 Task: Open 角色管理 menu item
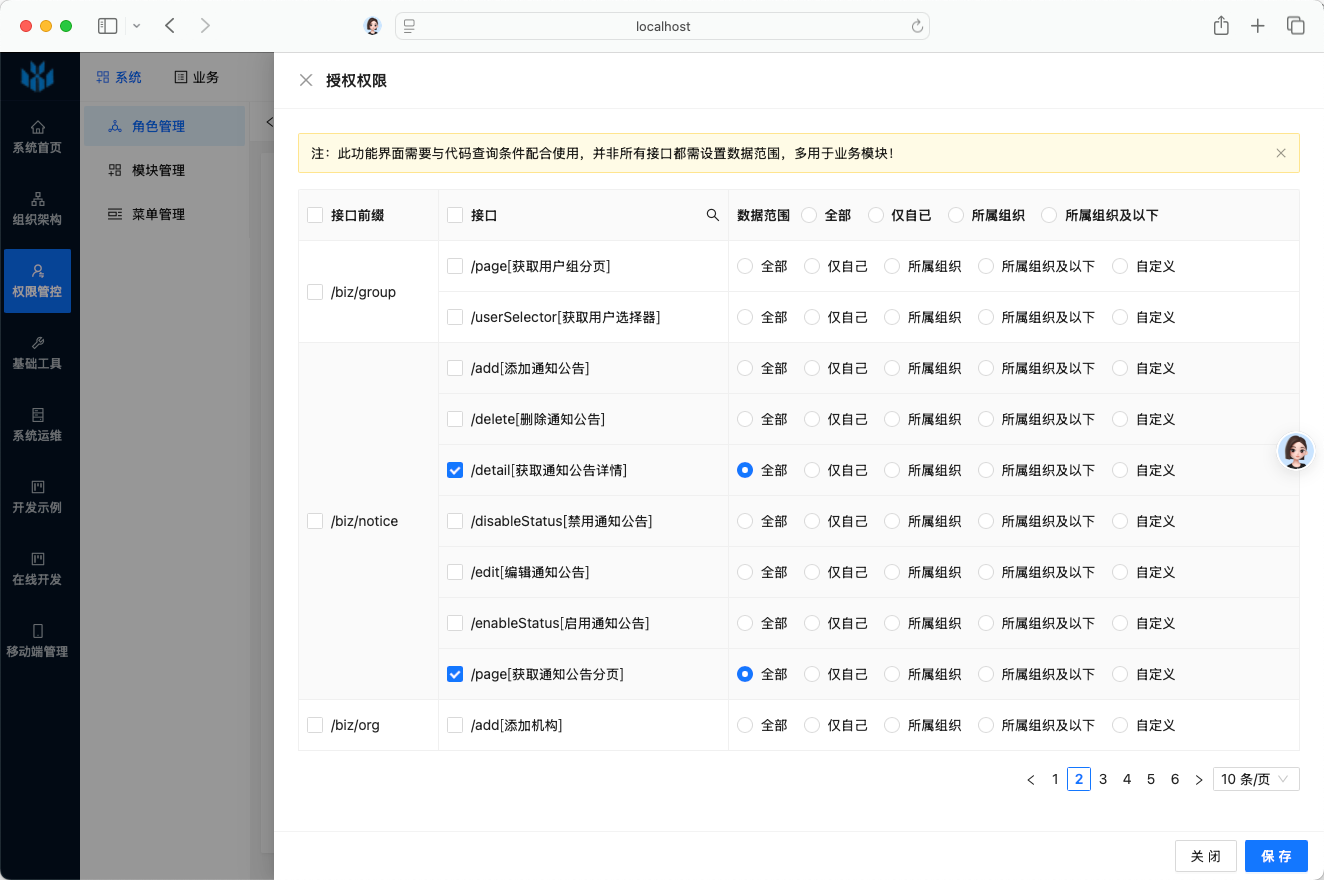[x=164, y=126]
